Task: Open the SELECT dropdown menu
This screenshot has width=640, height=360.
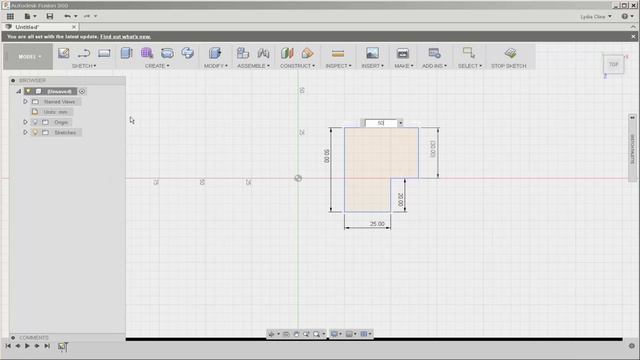Action: 469,66
